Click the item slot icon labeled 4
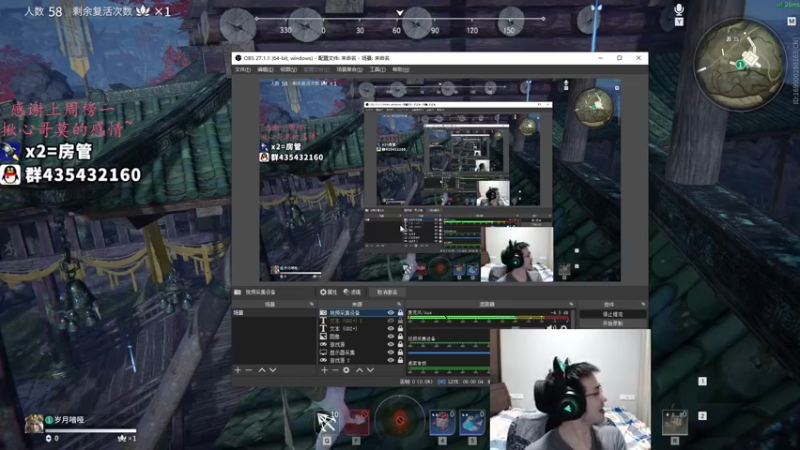This screenshot has width=800, height=450. (x=442, y=422)
